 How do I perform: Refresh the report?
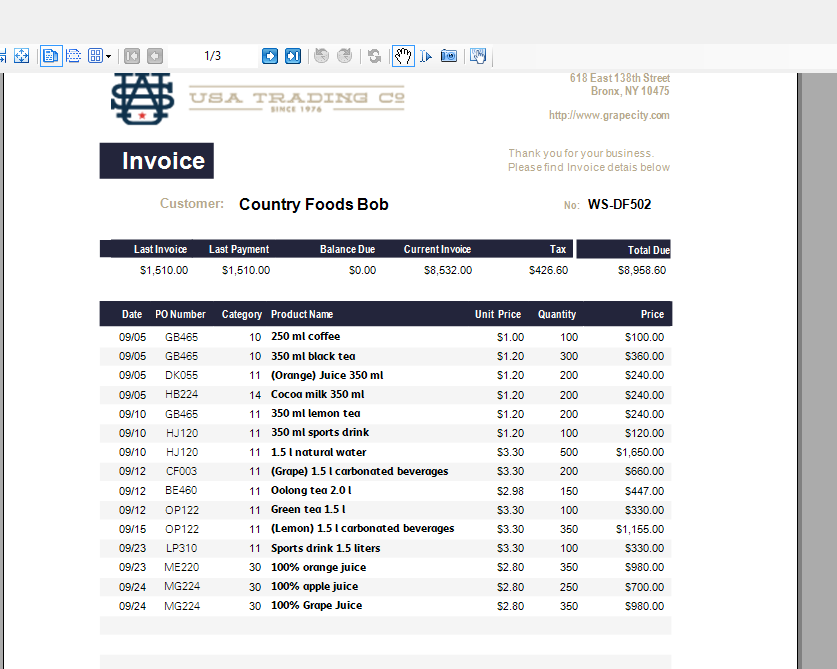pyautogui.click(x=375, y=56)
